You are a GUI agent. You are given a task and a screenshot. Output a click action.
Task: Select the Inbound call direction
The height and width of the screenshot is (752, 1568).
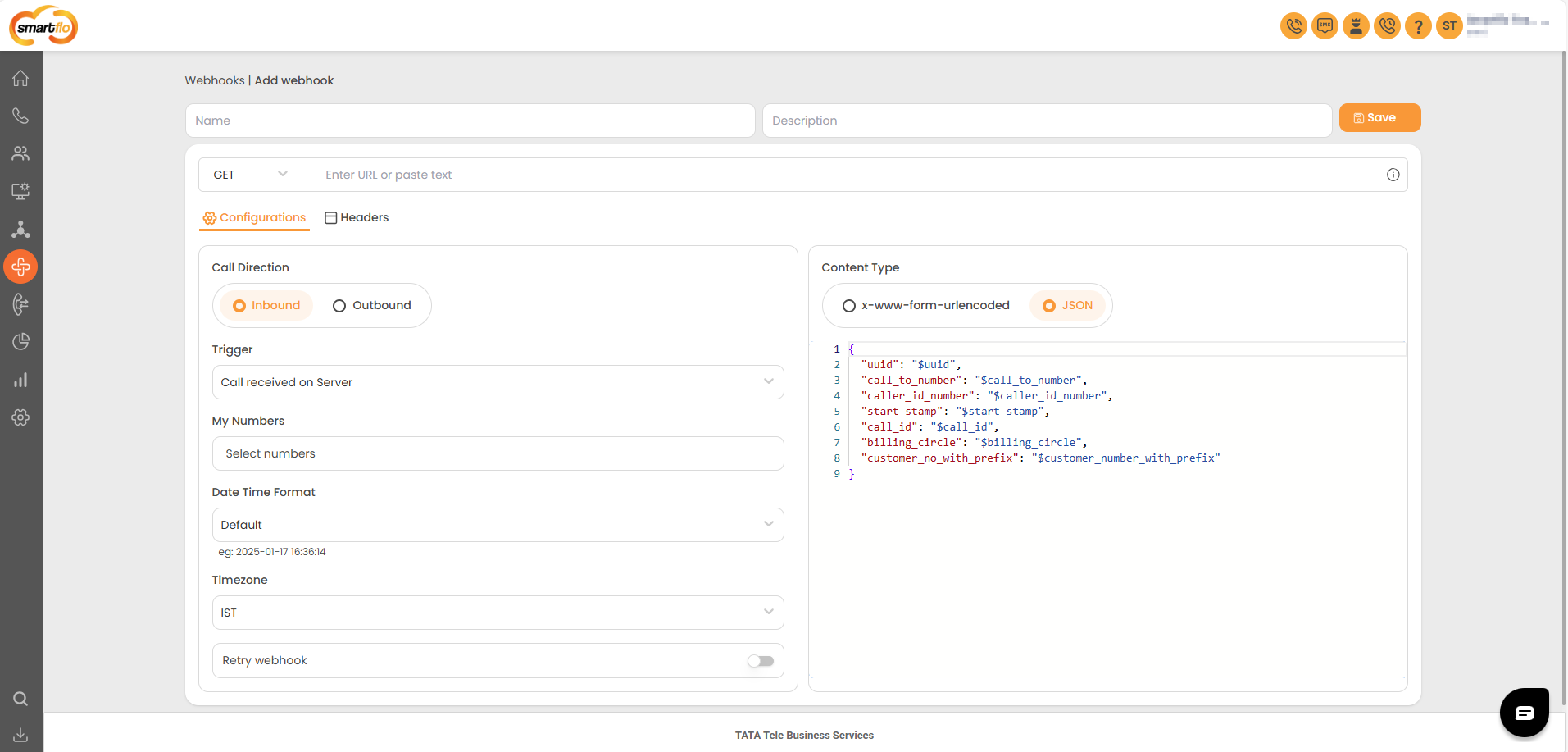click(266, 305)
